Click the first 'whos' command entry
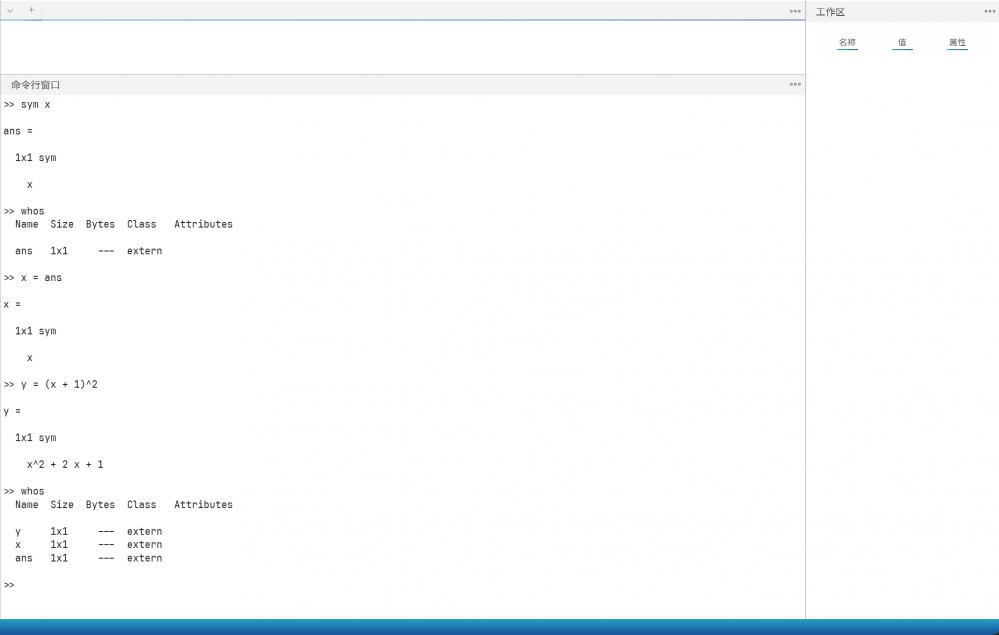The image size is (999, 635). pos(32,212)
